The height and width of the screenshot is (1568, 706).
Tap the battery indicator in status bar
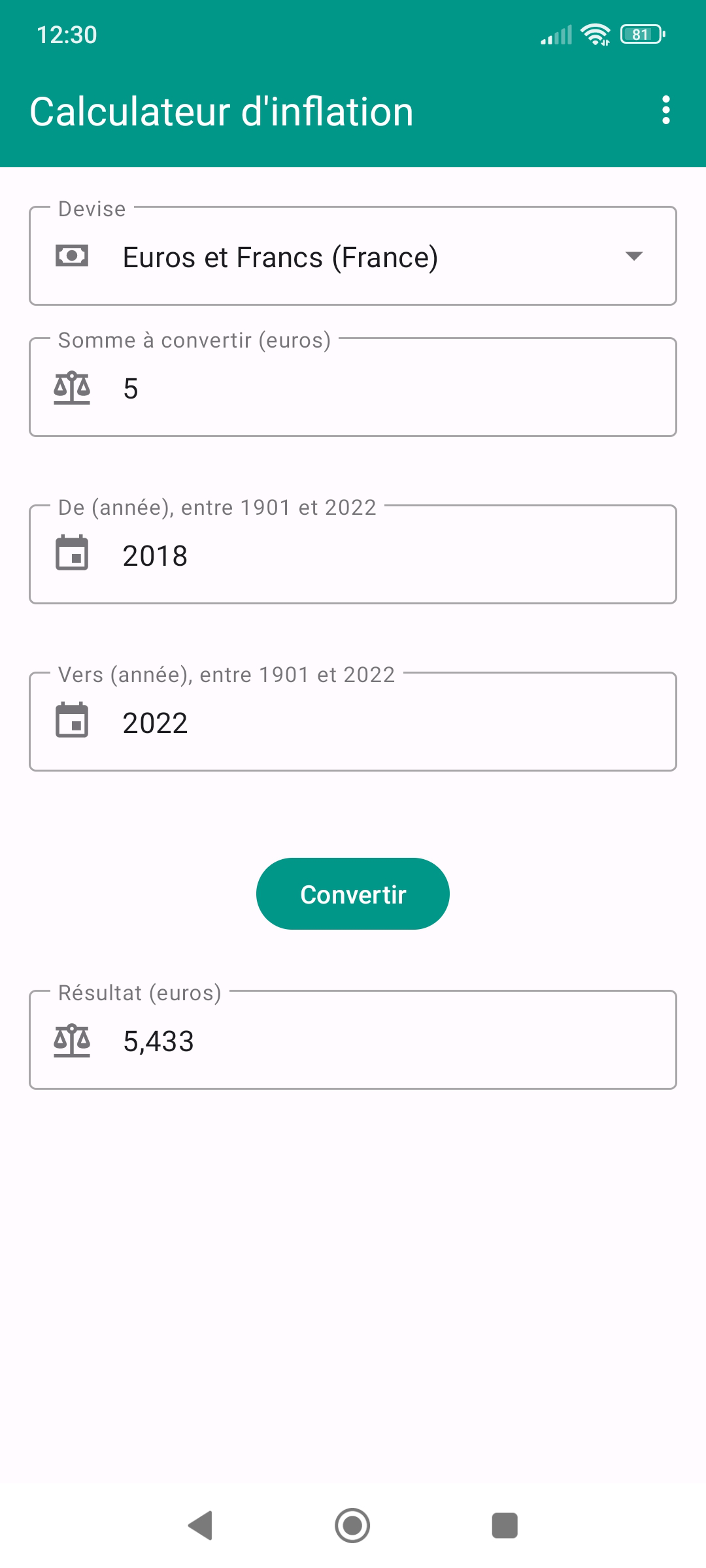[x=643, y=35]
